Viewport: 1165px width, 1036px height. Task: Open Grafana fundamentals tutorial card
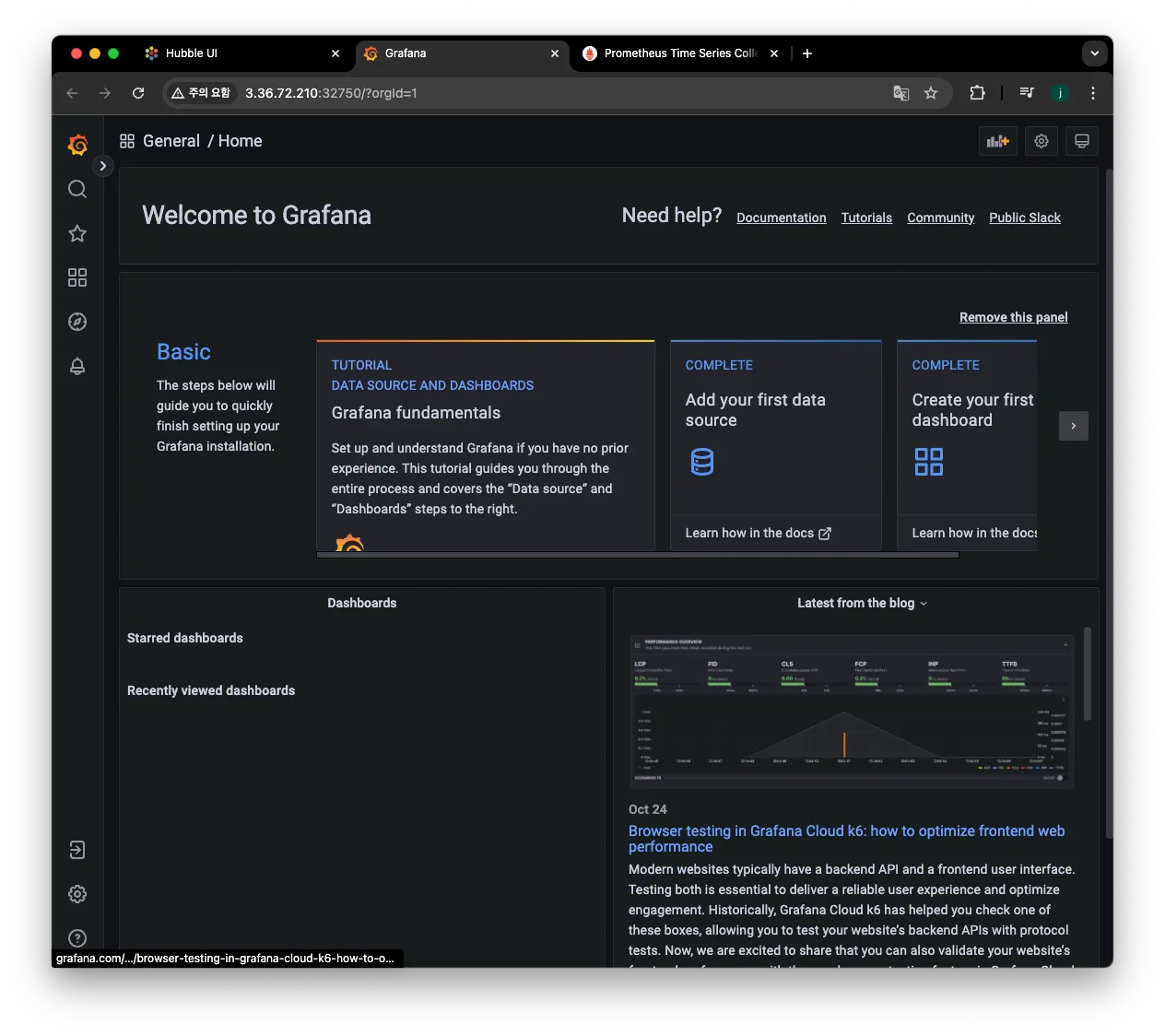pyautogui.click(x=486, y=445)
